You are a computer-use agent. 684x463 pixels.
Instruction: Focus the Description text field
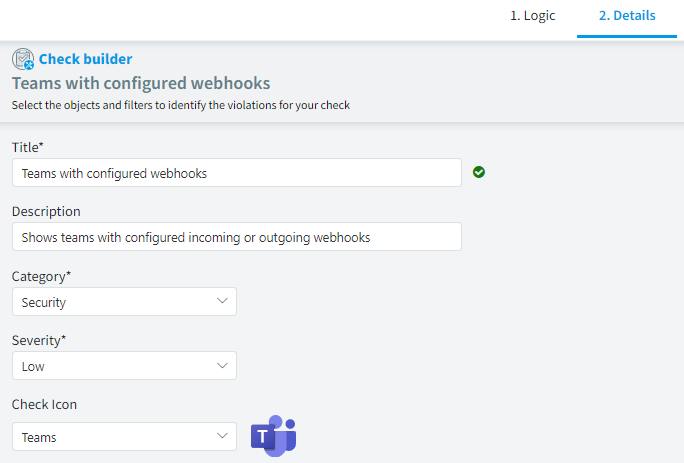point(237,237)
